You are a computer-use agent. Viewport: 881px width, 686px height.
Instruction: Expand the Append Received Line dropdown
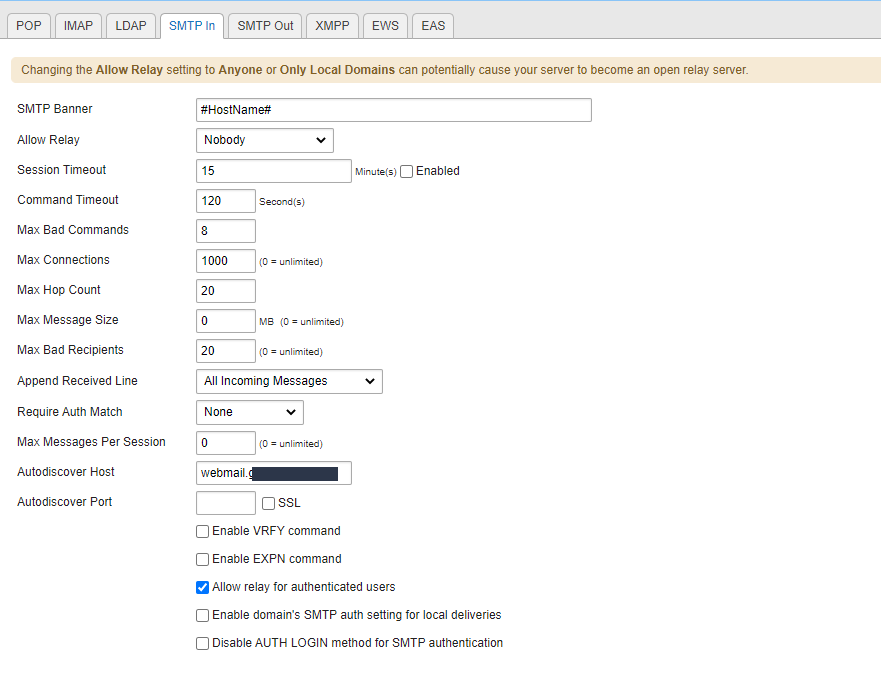click(289, 381)
